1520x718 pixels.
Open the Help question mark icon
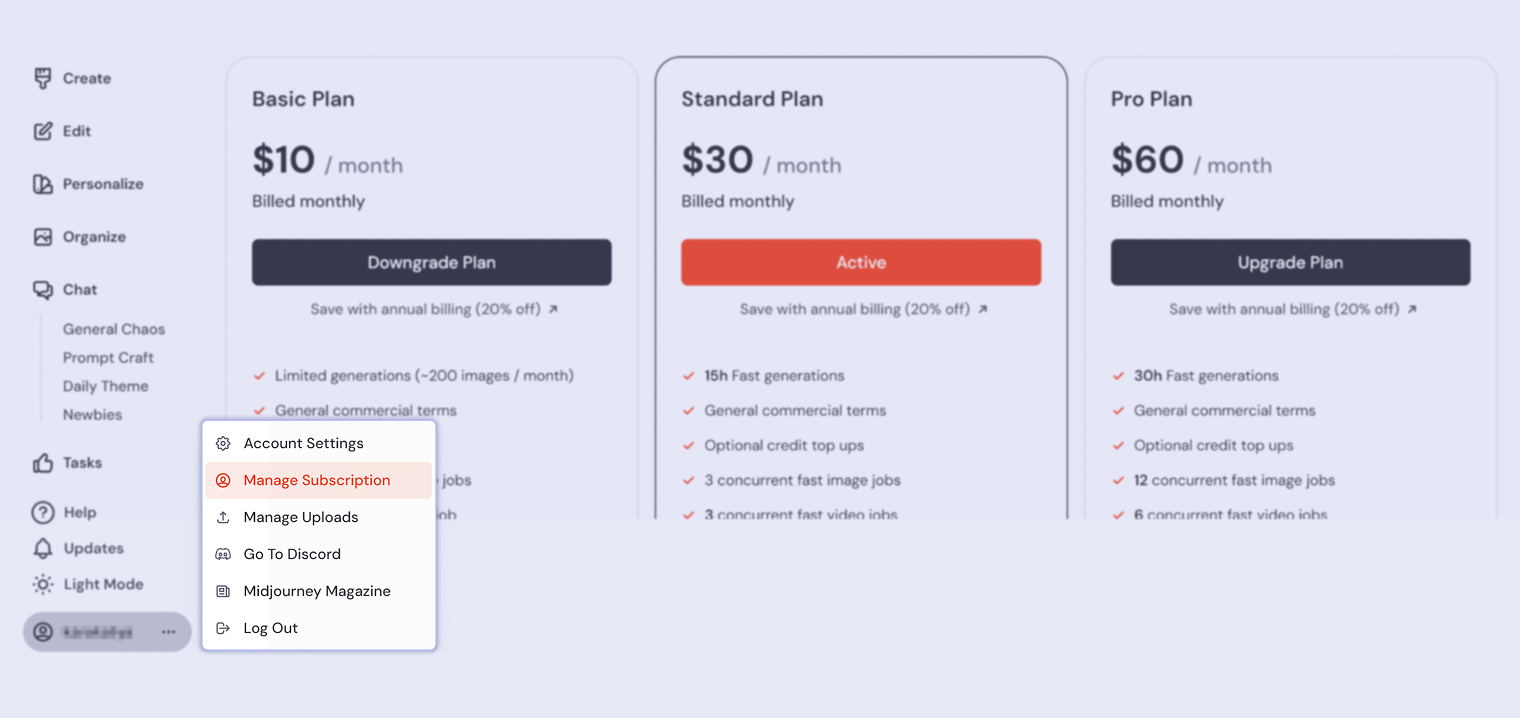42,512
